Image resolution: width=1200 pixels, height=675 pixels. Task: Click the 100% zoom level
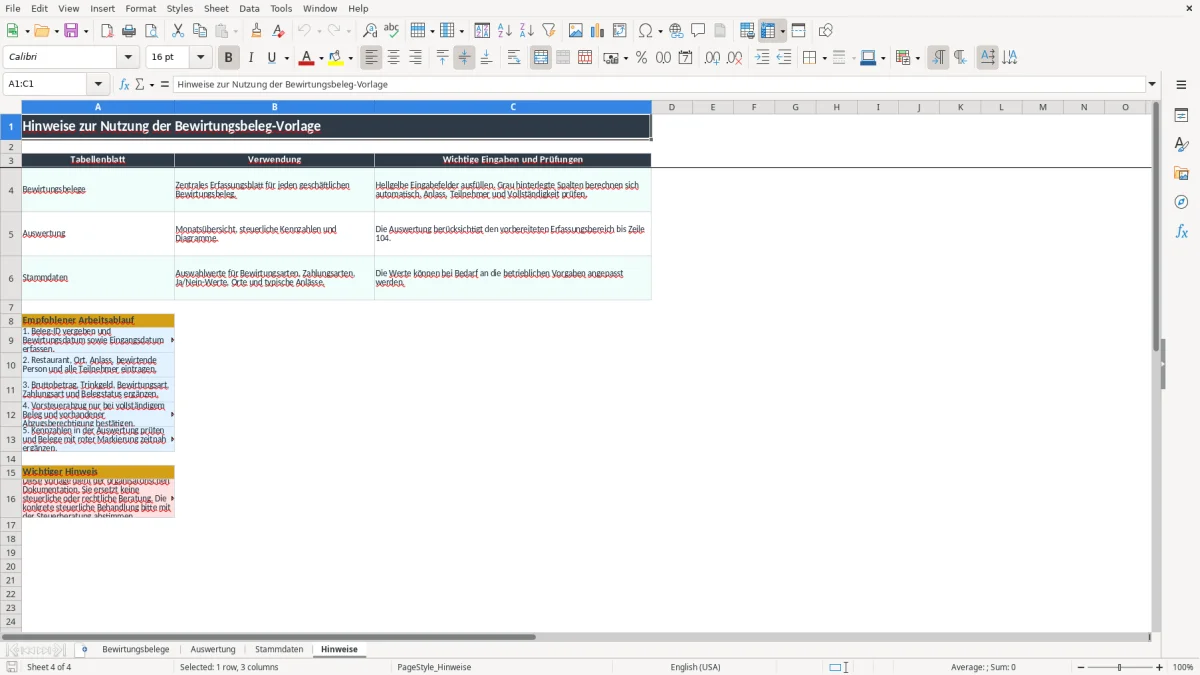tap(1183, 667)
